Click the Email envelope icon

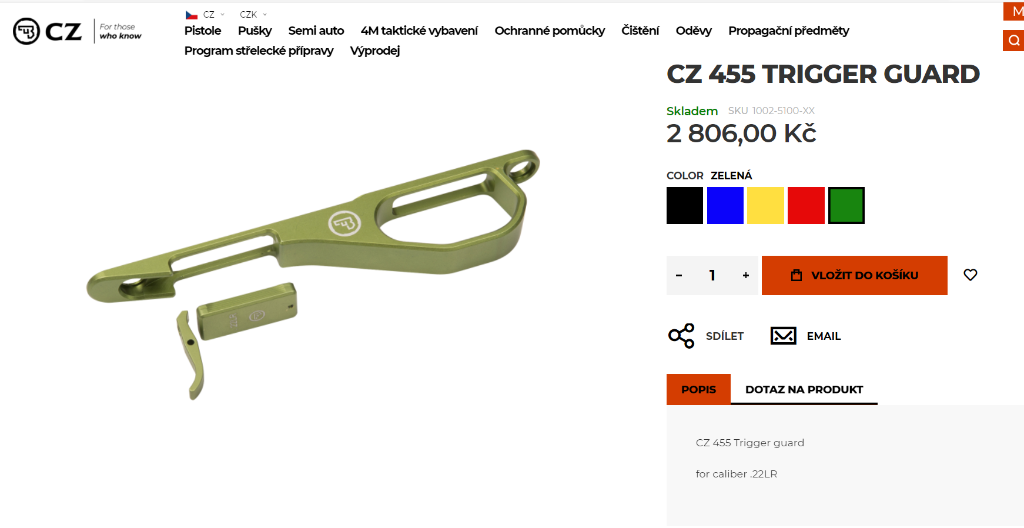[x=784, y=336]
